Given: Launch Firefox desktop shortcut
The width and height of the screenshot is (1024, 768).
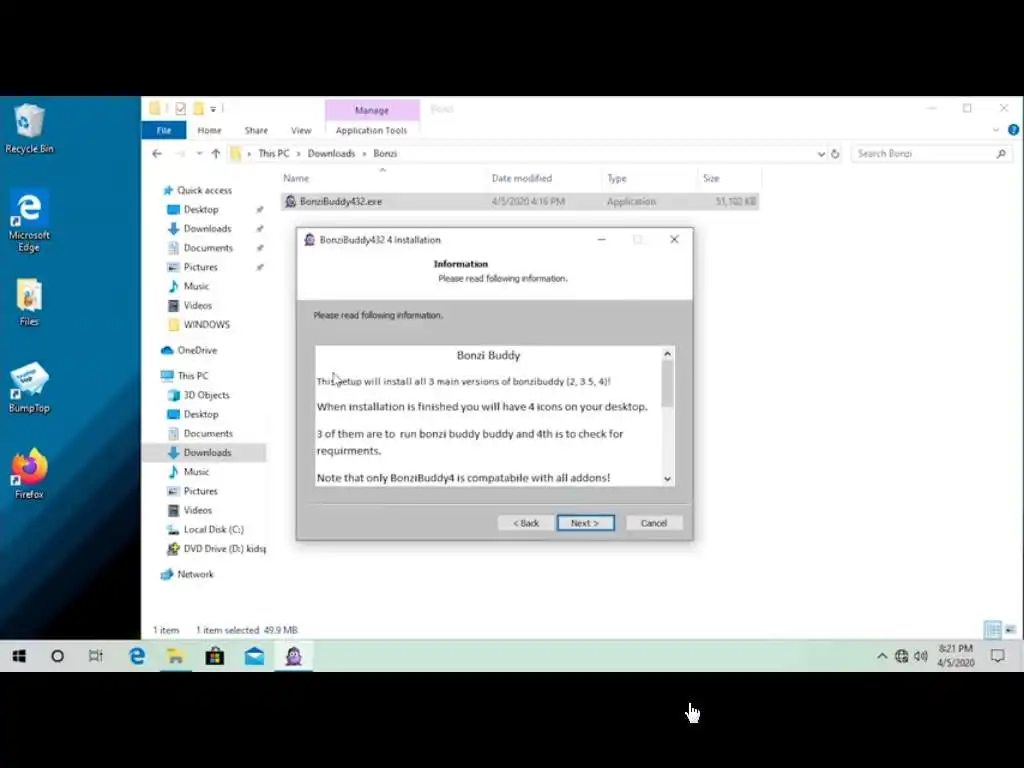Looking at the screenshot, I should coord(29,473).
